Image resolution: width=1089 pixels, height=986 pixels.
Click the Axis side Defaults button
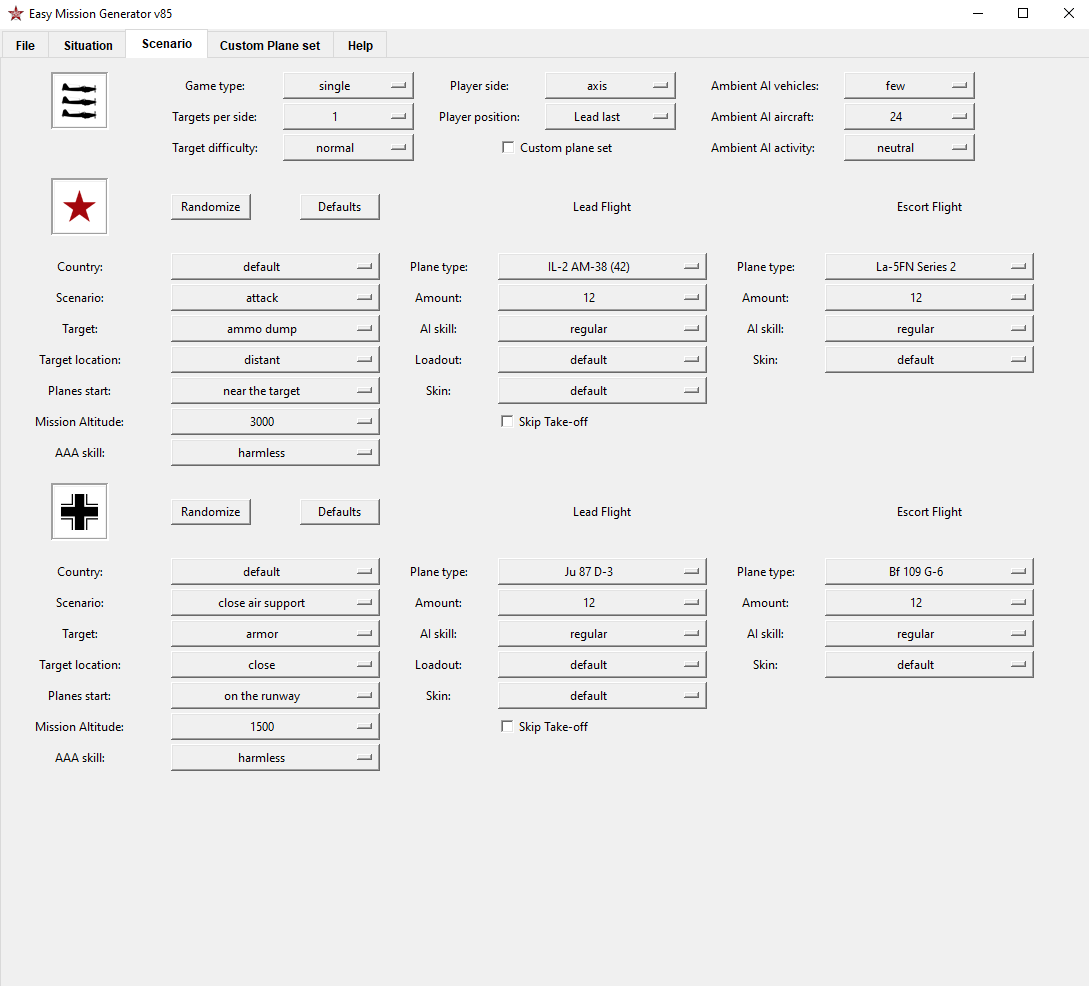(340, 512)
